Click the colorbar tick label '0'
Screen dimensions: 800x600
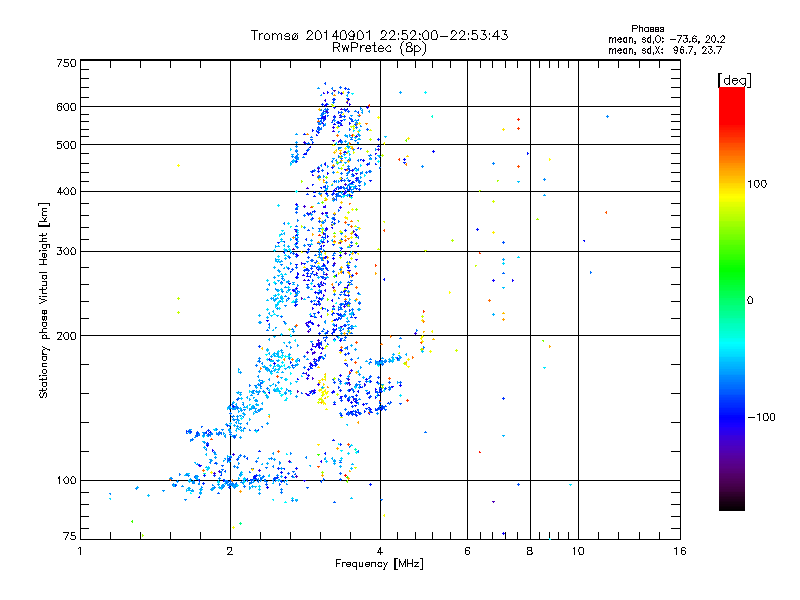(750, 301)
